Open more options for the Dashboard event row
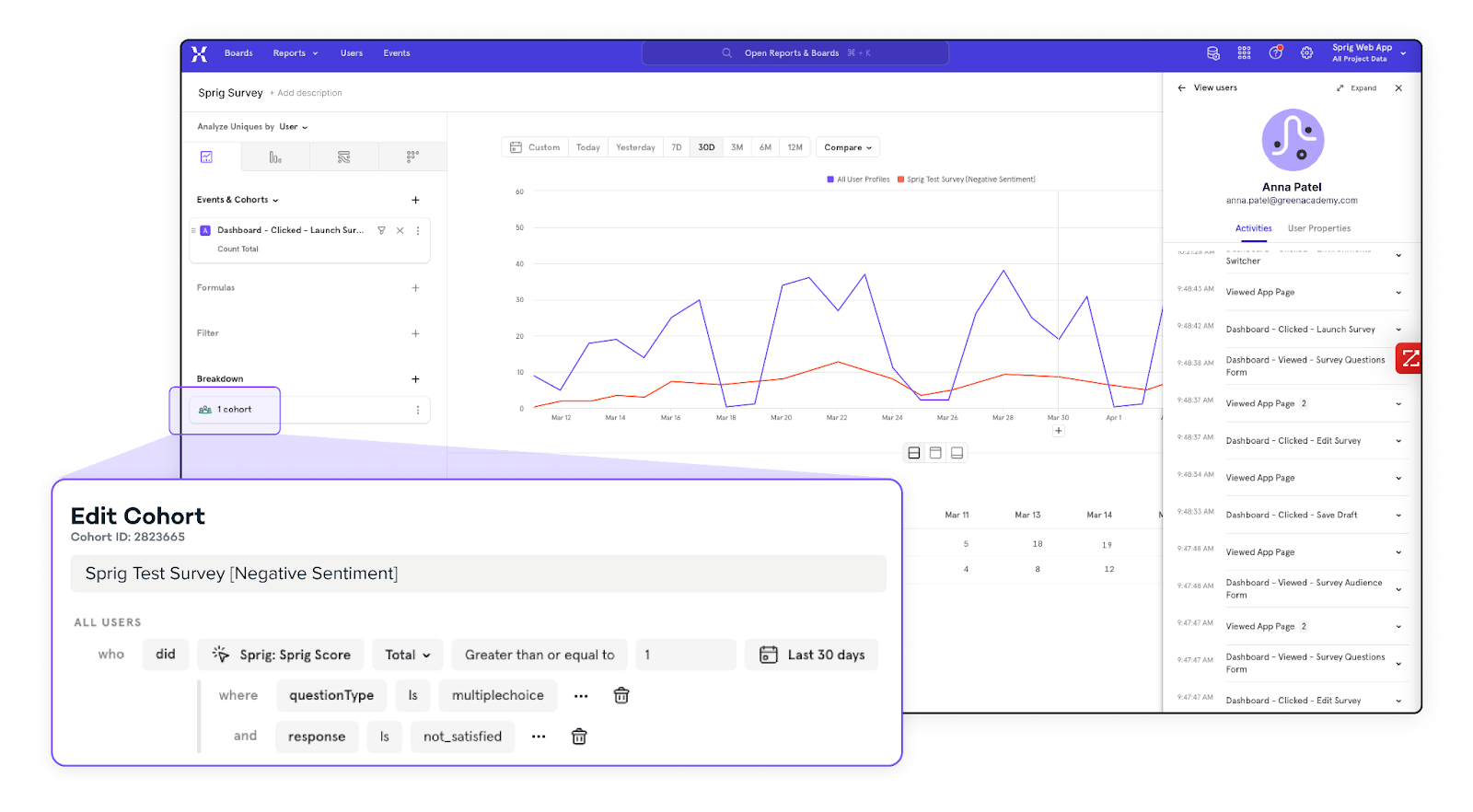Image resolution: width=1473 pixels, height=812 pixels. click(x=418, y=230)
